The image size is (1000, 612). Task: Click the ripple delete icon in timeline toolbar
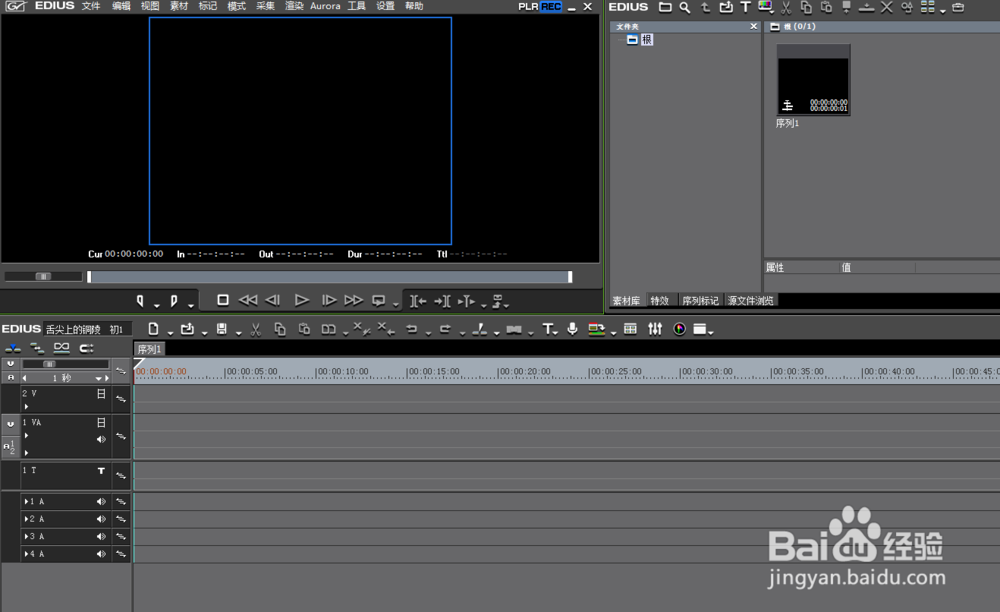pos(386,329)
